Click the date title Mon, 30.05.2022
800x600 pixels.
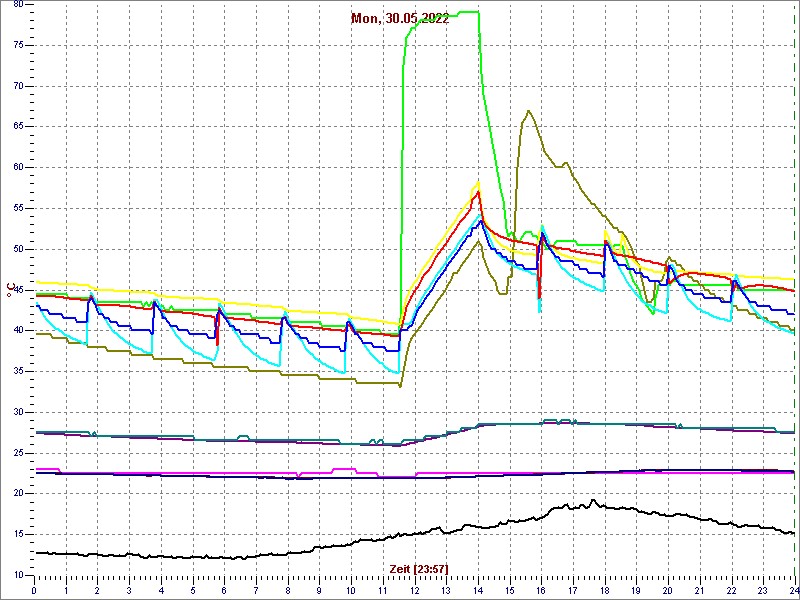pos(400,18)
